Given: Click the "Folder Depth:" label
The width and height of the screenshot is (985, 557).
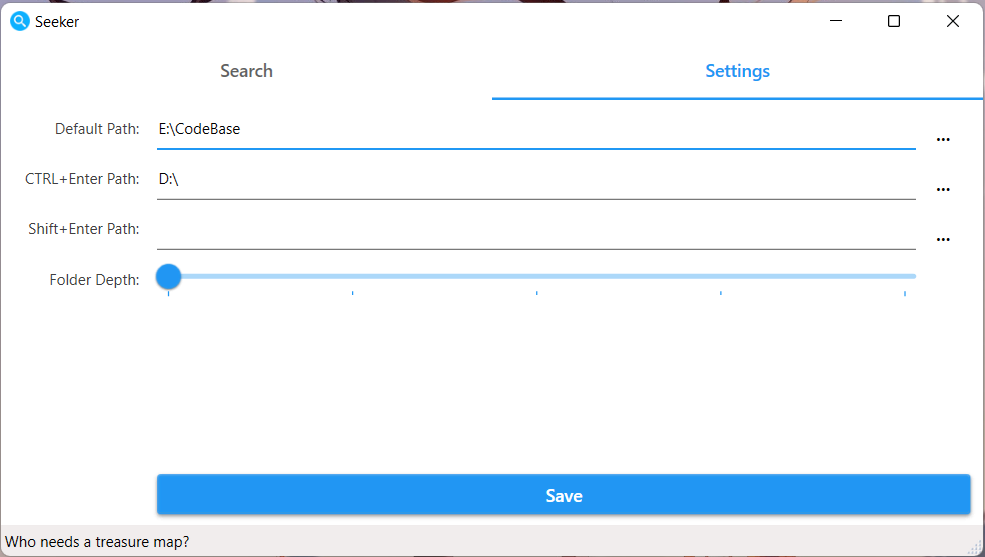Looking at the screenshot, I should point(94,279).
